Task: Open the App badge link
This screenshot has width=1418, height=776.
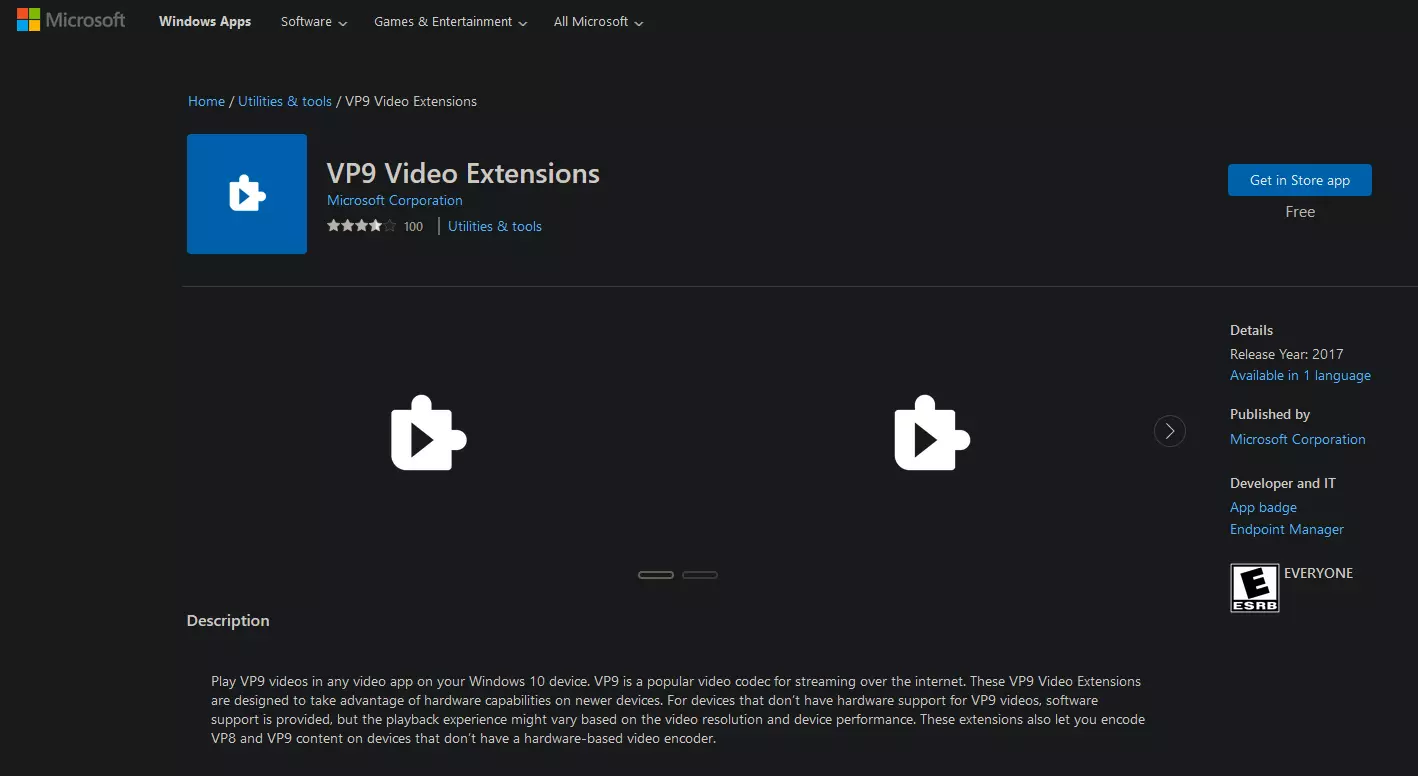Action: pyautogui.click(x=1263, y=508)
